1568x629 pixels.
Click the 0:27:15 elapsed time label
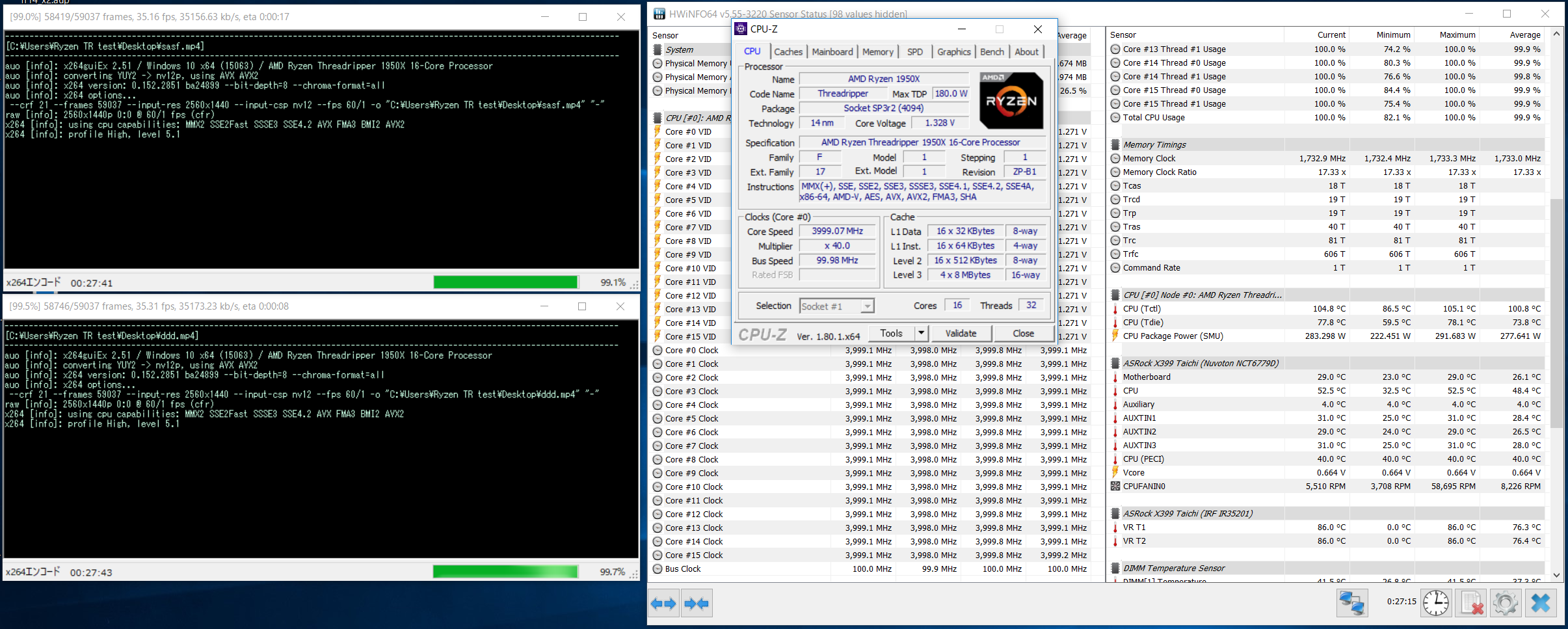click(x=1401, y=602)
